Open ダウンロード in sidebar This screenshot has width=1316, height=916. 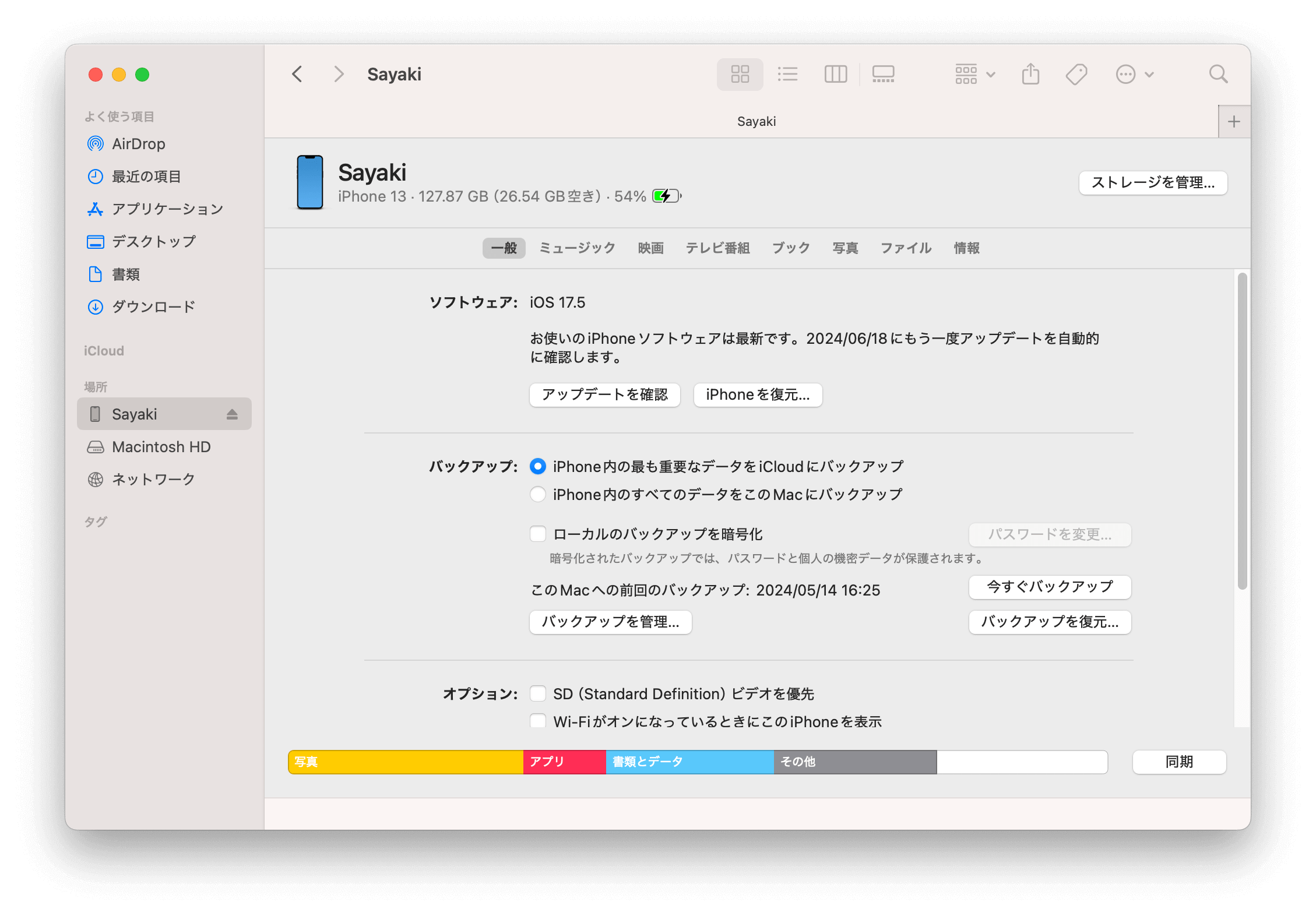pos(164,307)
